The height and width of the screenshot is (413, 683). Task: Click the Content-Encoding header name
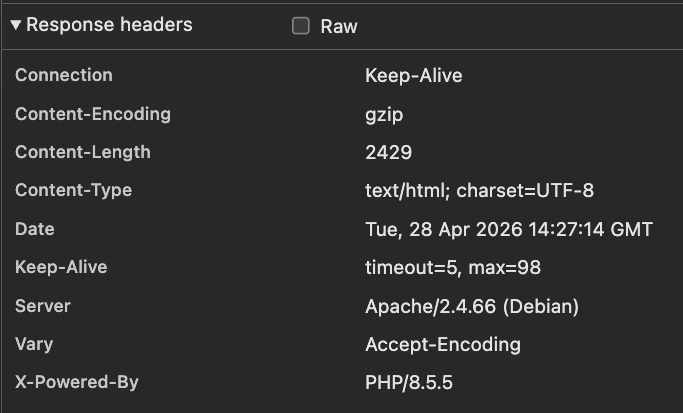tap(93, 114)
